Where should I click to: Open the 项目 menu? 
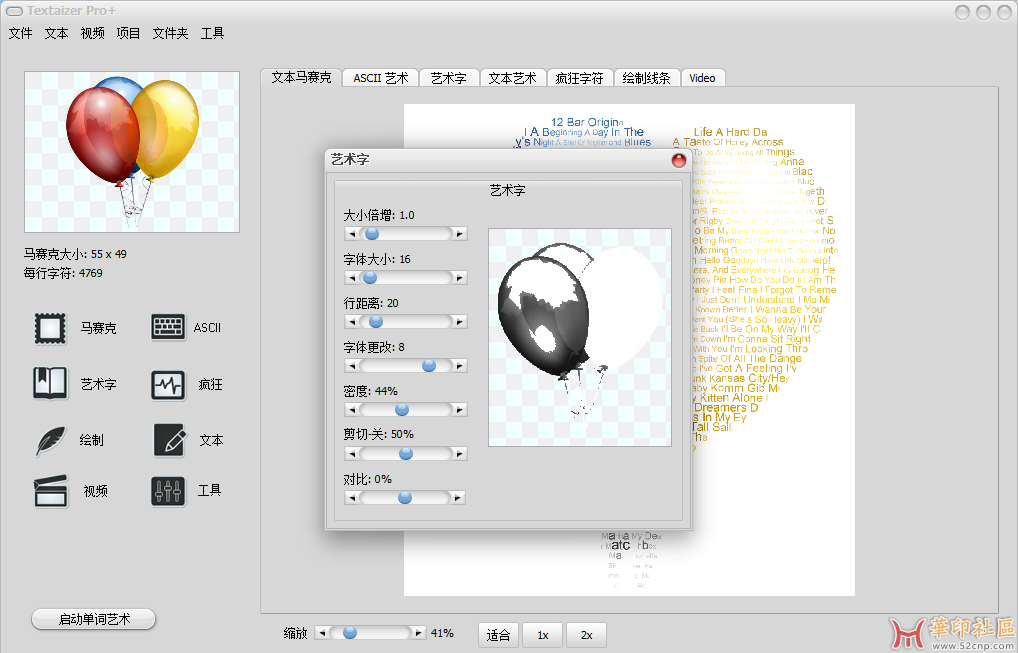pyautogui.click(x=128, y=33)
